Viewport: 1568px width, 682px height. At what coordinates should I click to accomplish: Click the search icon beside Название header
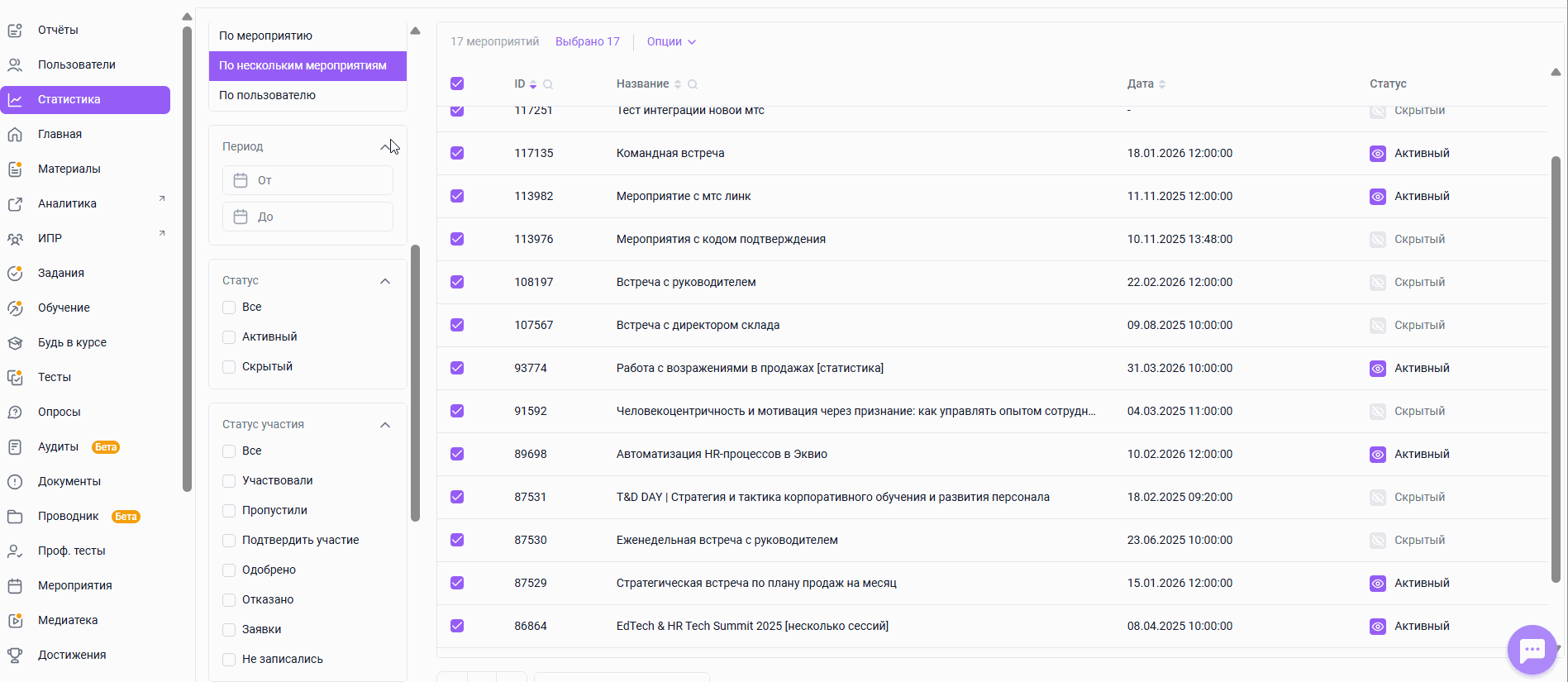pos(693,84)
